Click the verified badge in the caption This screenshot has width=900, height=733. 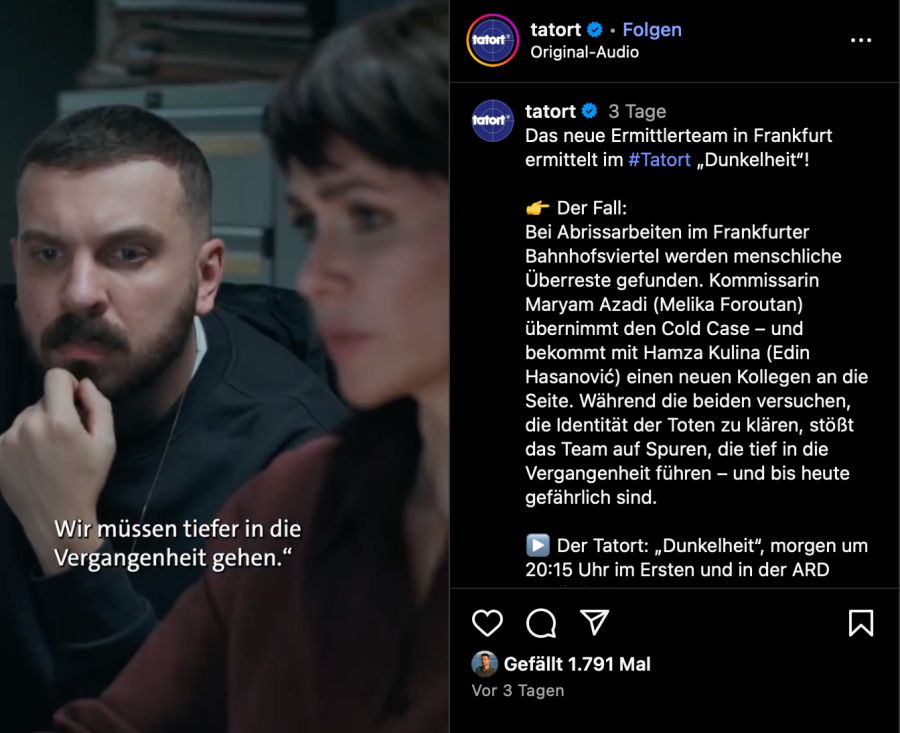[x=589, y=111]
